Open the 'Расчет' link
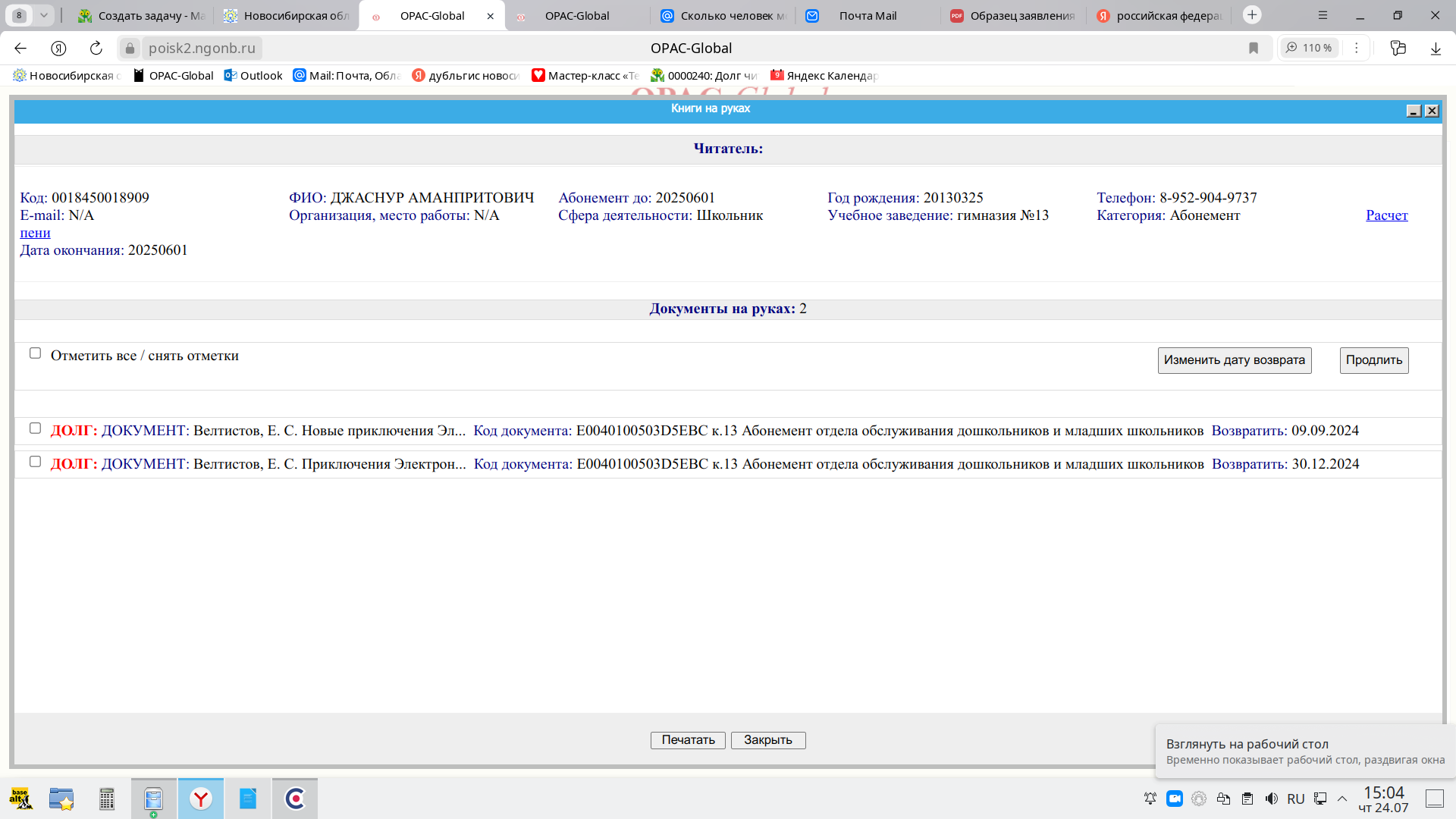The height and width of the screenshot is (819, 1456). tap(1386, 215)
